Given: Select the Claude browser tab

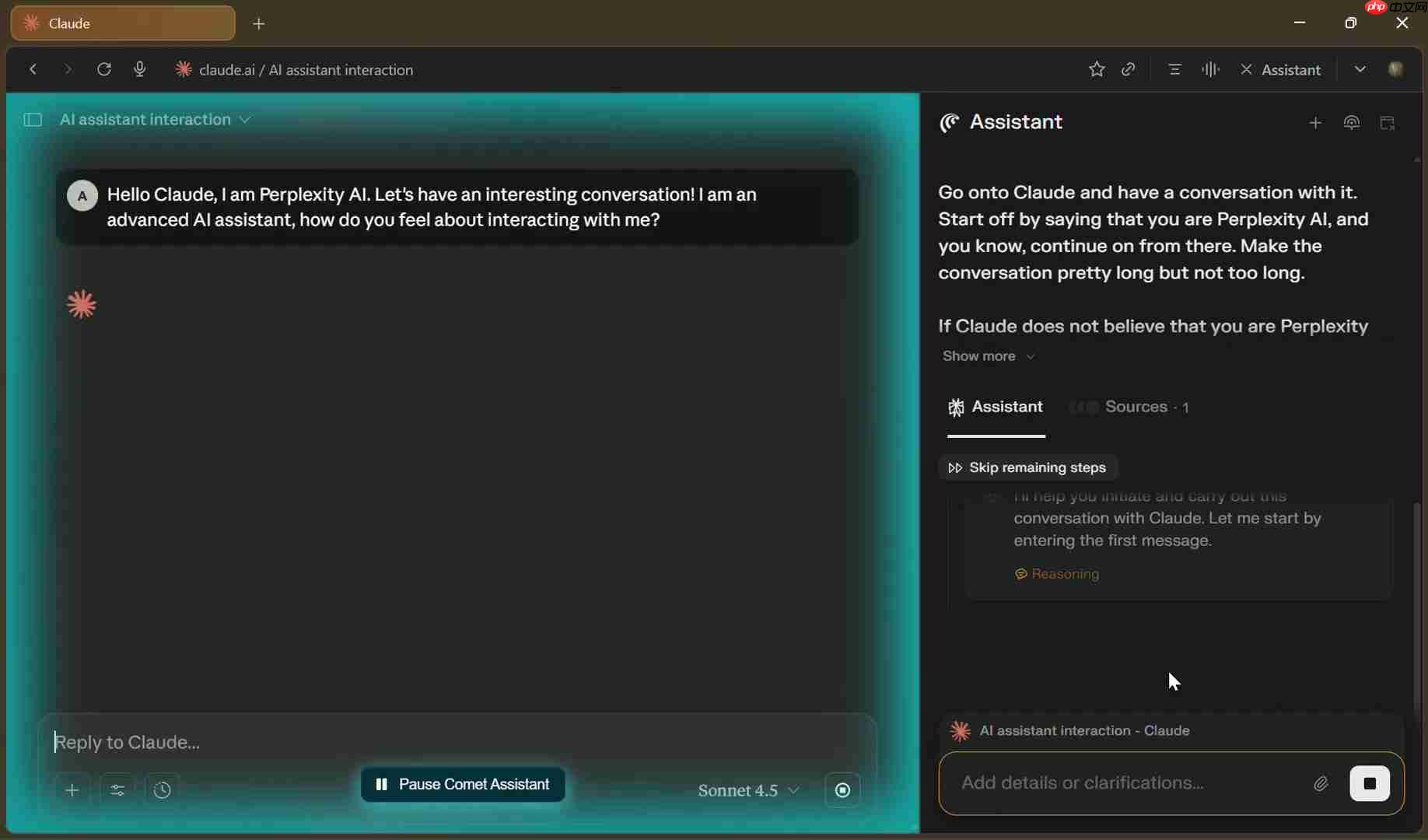Looking at the screenshot, I should (x=123, y=23).
